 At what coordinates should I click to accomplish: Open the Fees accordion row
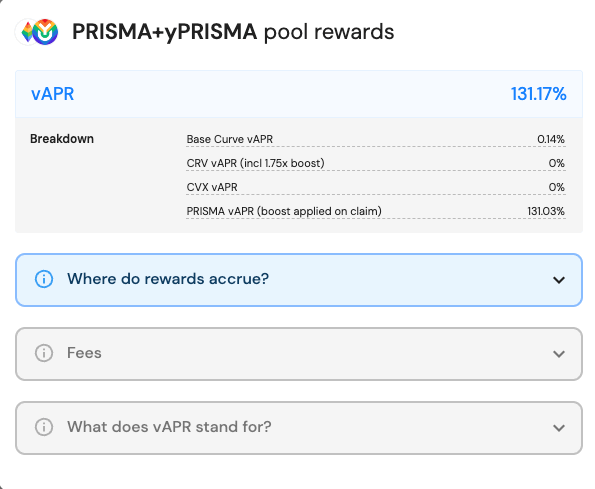(299, 354)
